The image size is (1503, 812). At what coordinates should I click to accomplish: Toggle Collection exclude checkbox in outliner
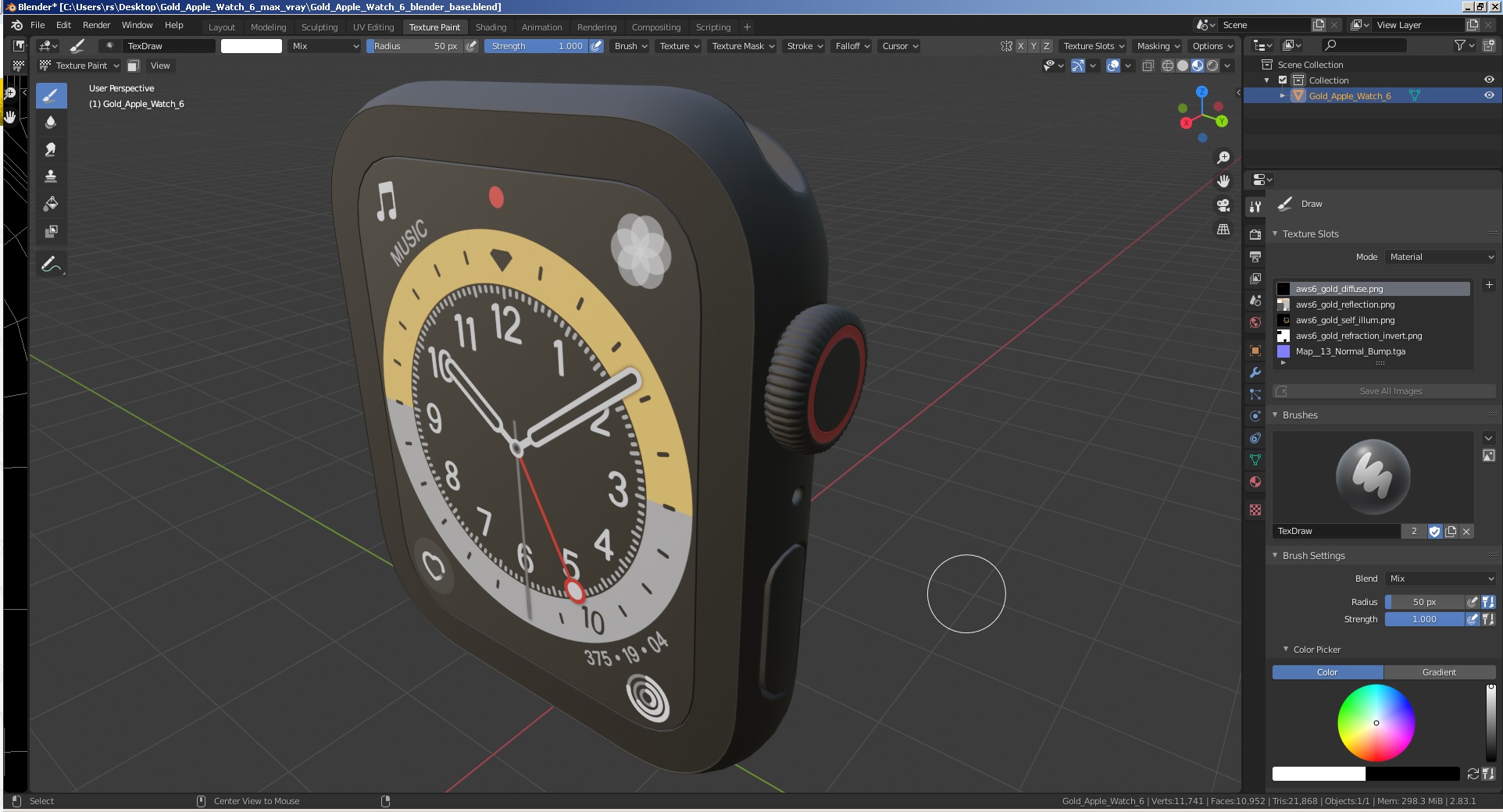pos(1283,80)
